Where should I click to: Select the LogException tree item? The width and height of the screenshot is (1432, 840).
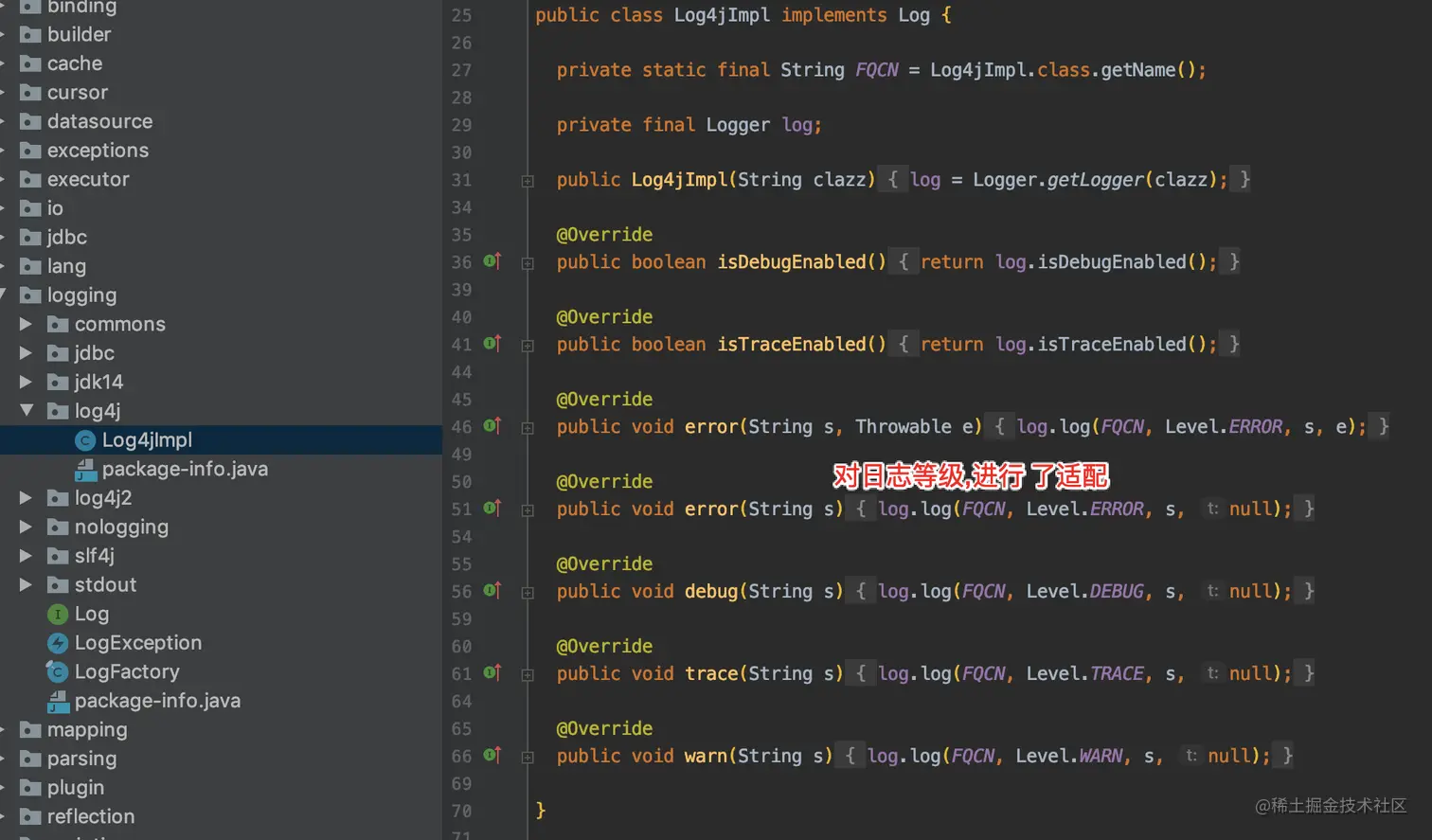click(x=138, y=643)
